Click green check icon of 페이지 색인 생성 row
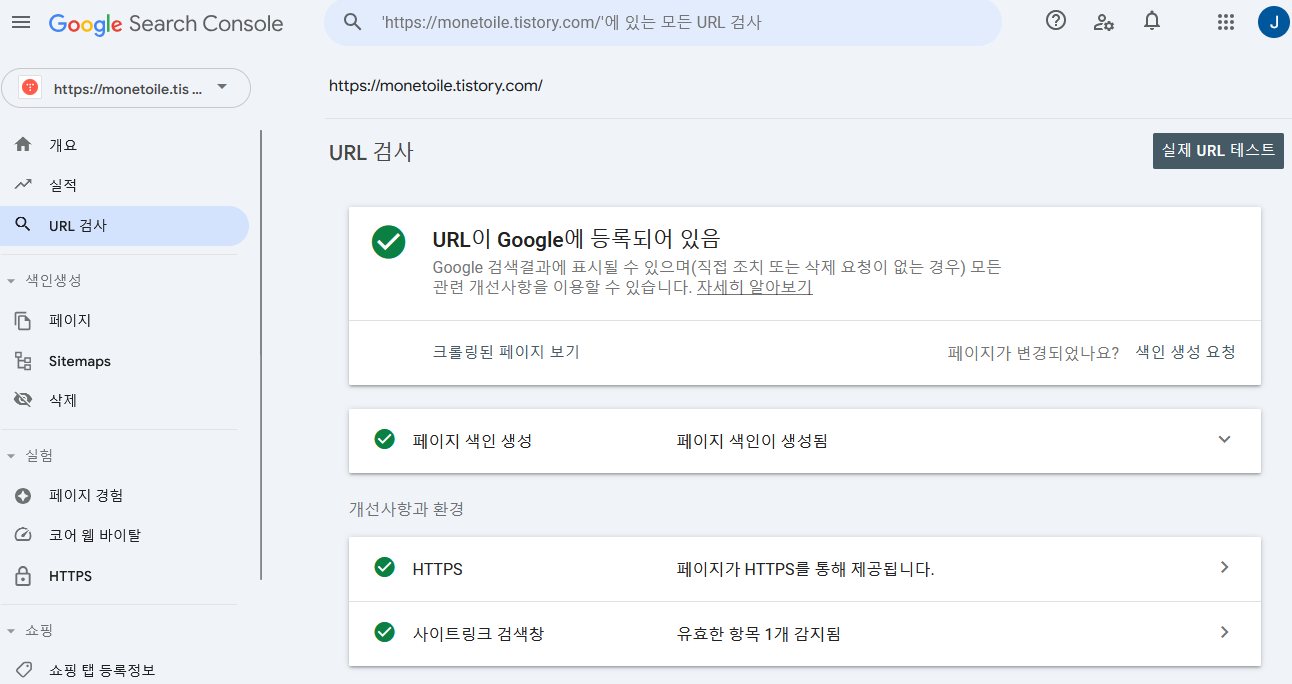Image resolution: width=1292 pixels, height=684 pixels. point(384,439)
